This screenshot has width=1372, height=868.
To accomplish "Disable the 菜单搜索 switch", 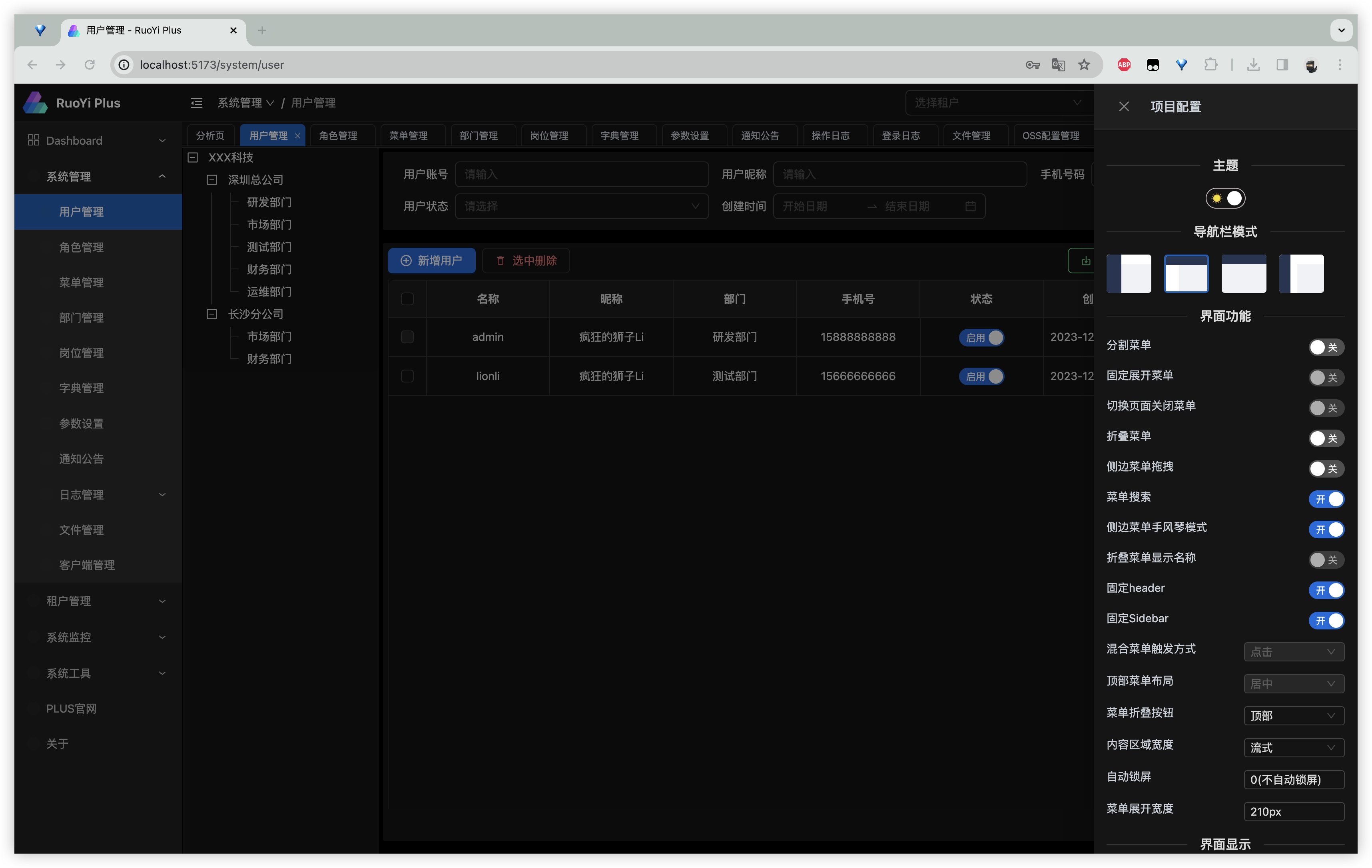I will click(1326, 500).
